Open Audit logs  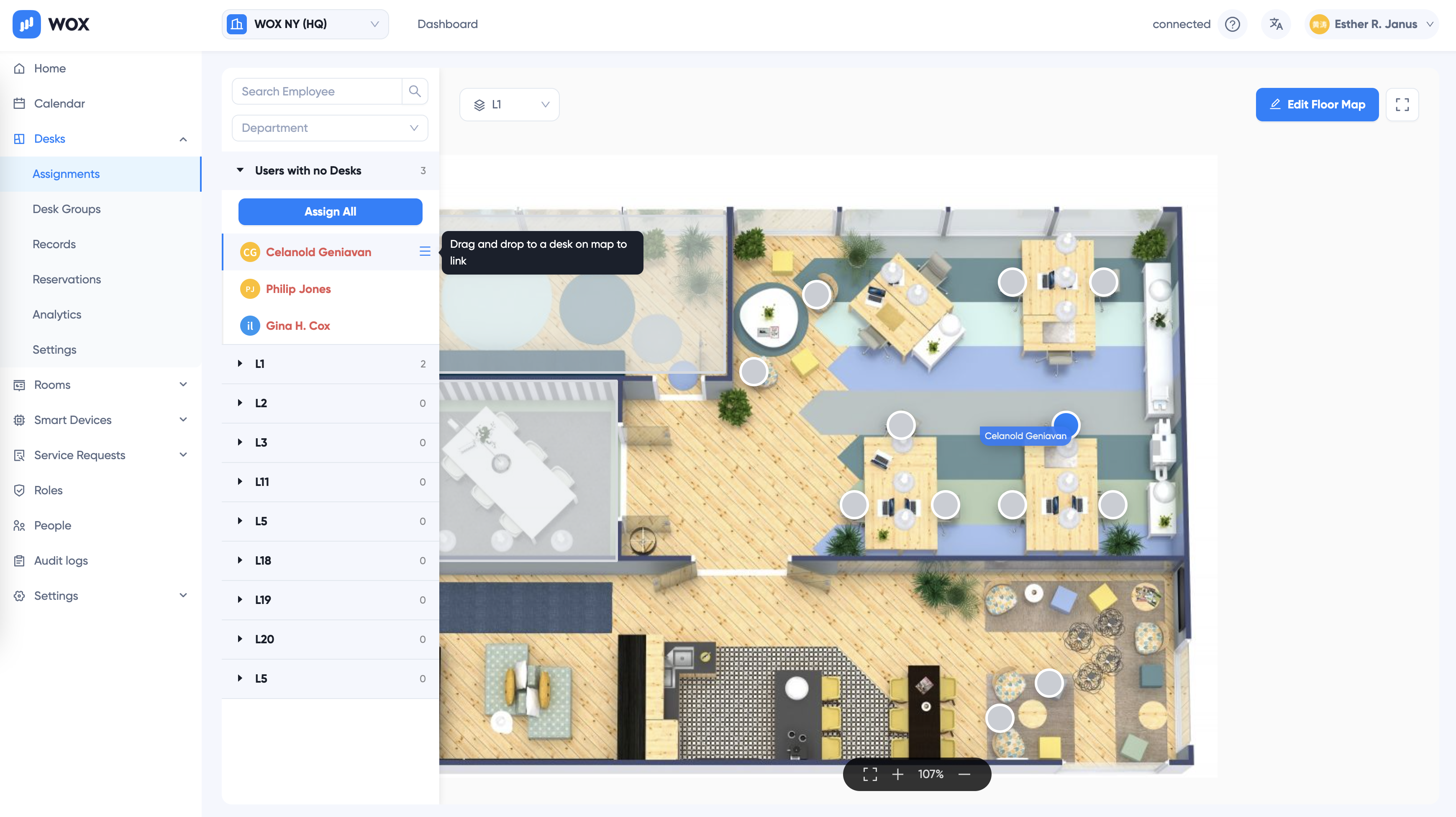pyautogui.click(x=100, y=560)
